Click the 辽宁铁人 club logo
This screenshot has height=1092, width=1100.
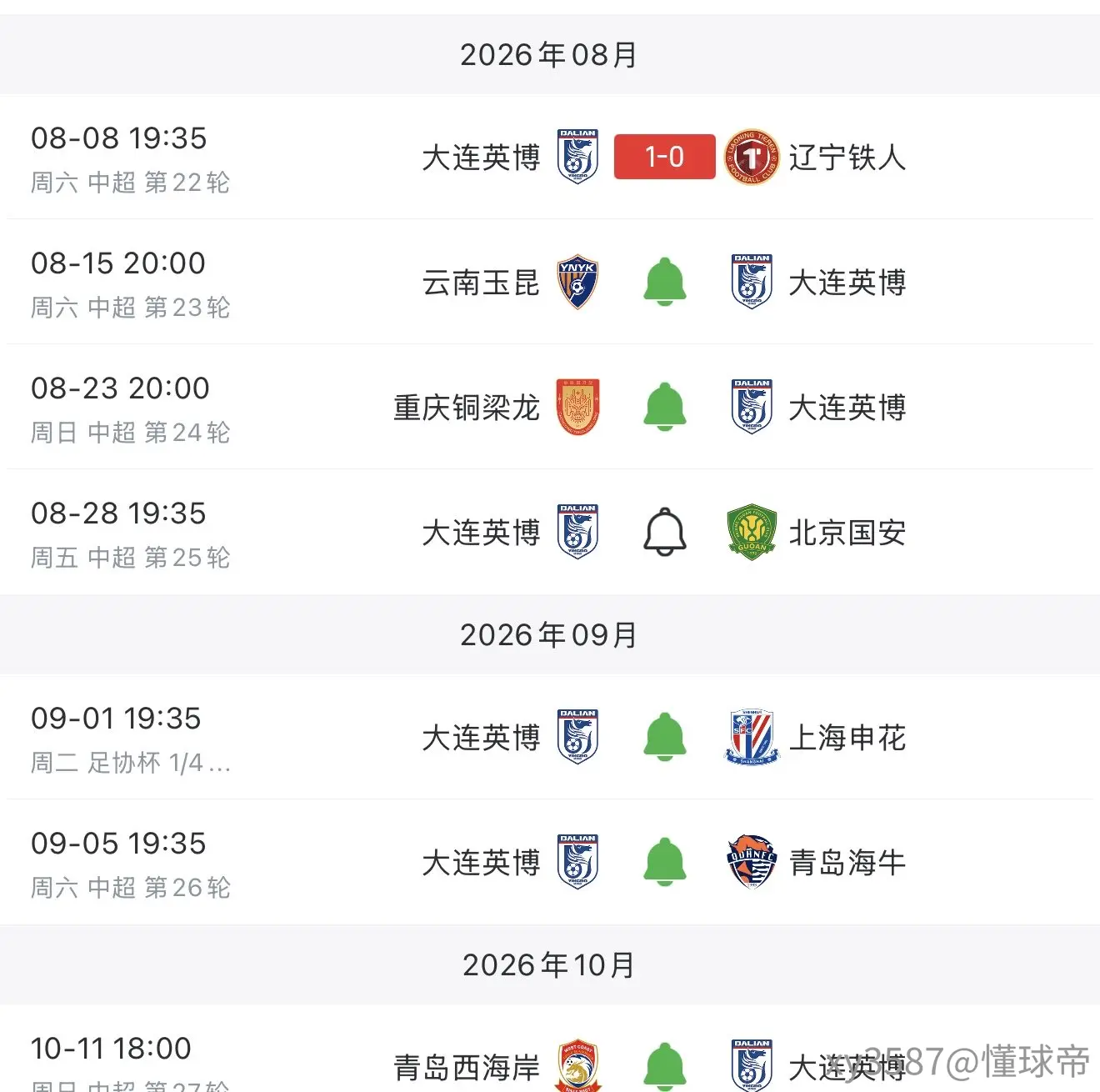(752, 157)
